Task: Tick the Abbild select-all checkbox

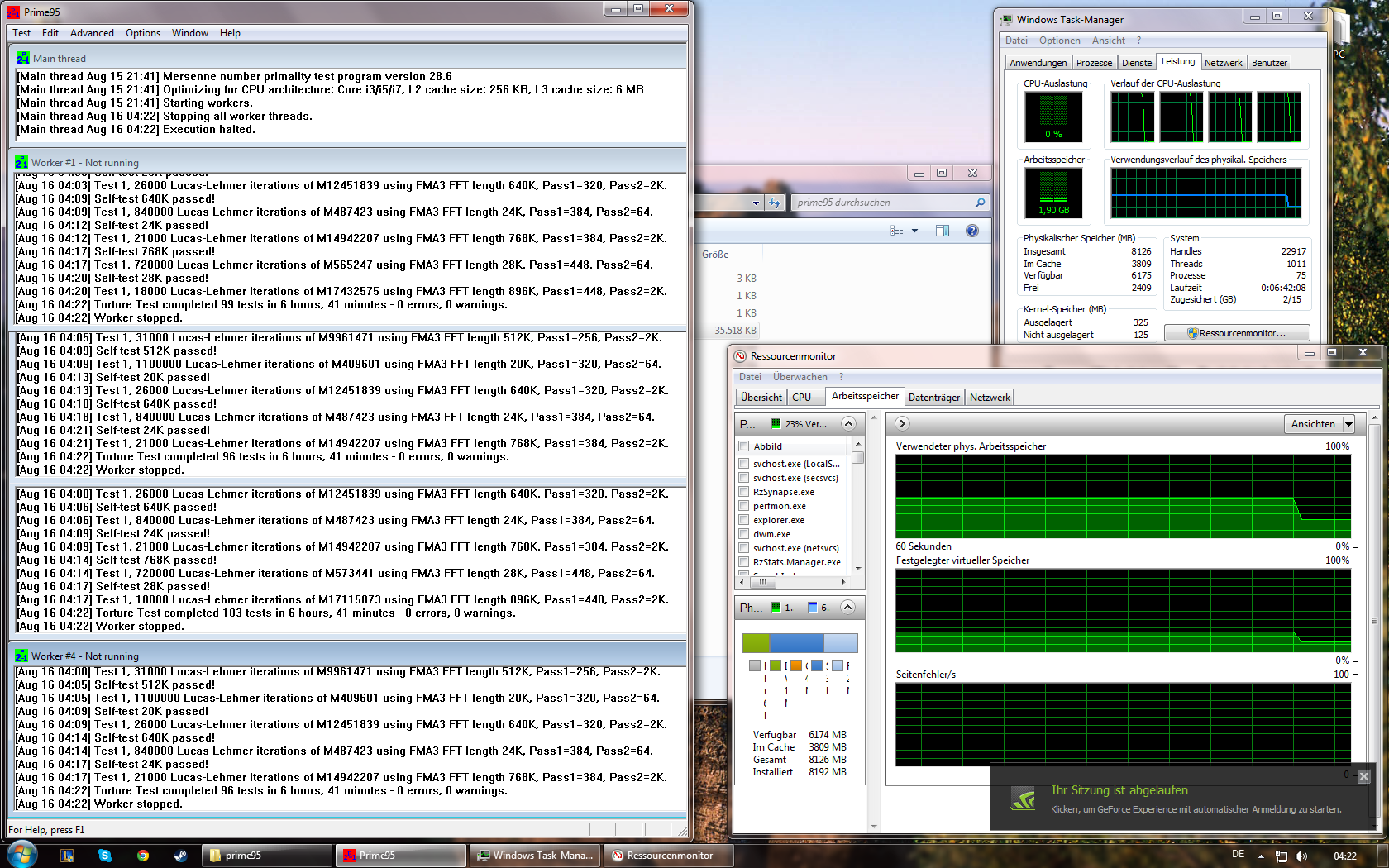Action: pos(744,446)
